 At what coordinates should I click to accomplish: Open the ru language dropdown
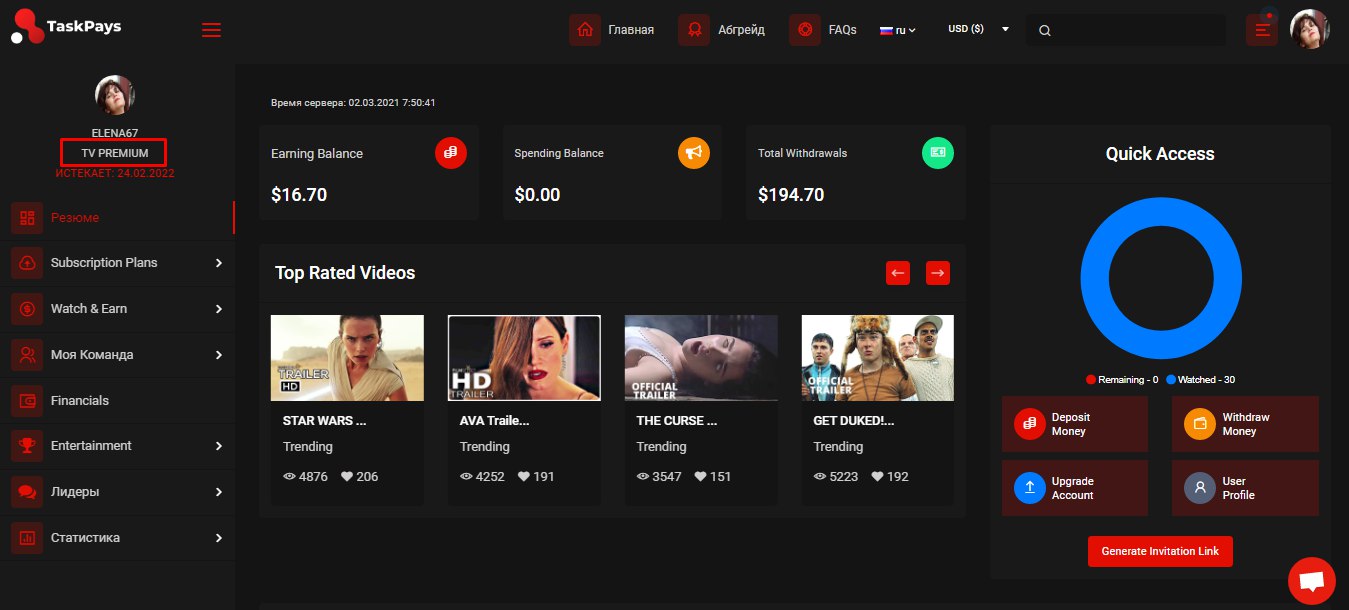898,30
